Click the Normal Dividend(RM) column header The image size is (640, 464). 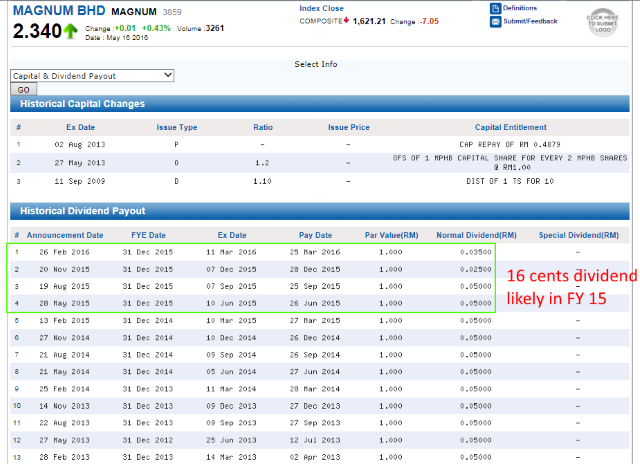[476, 235]
